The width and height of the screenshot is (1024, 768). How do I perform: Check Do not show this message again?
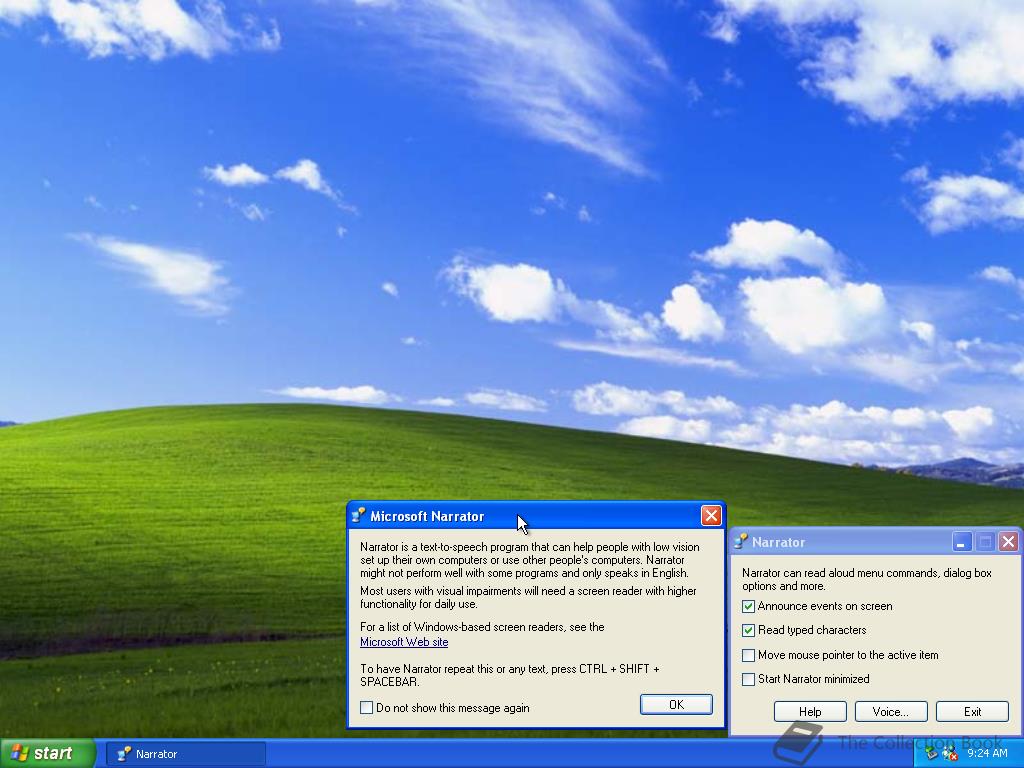point(366,708)
